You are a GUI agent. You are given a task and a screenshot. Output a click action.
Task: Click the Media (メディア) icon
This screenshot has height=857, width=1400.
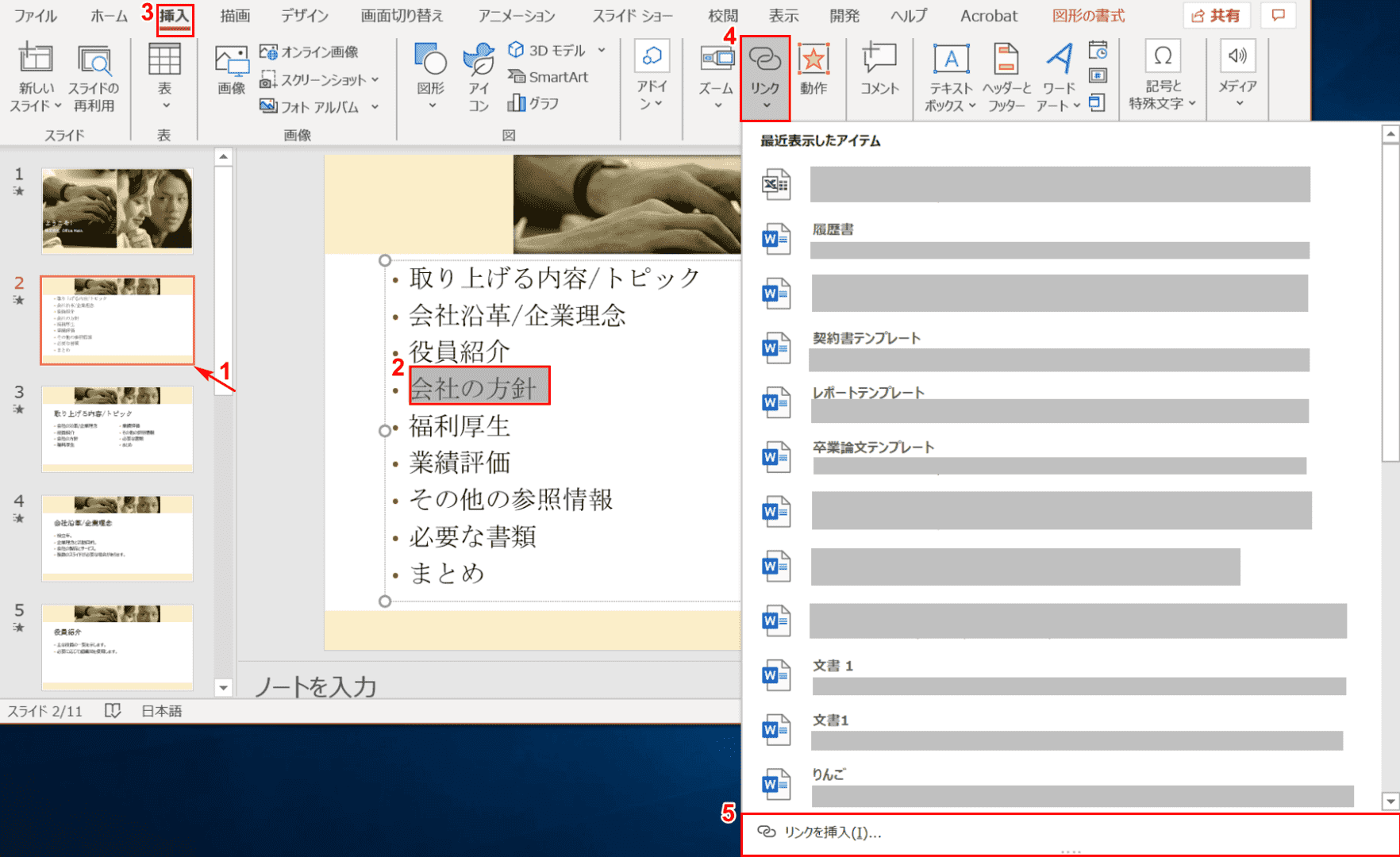point(1237,56)
